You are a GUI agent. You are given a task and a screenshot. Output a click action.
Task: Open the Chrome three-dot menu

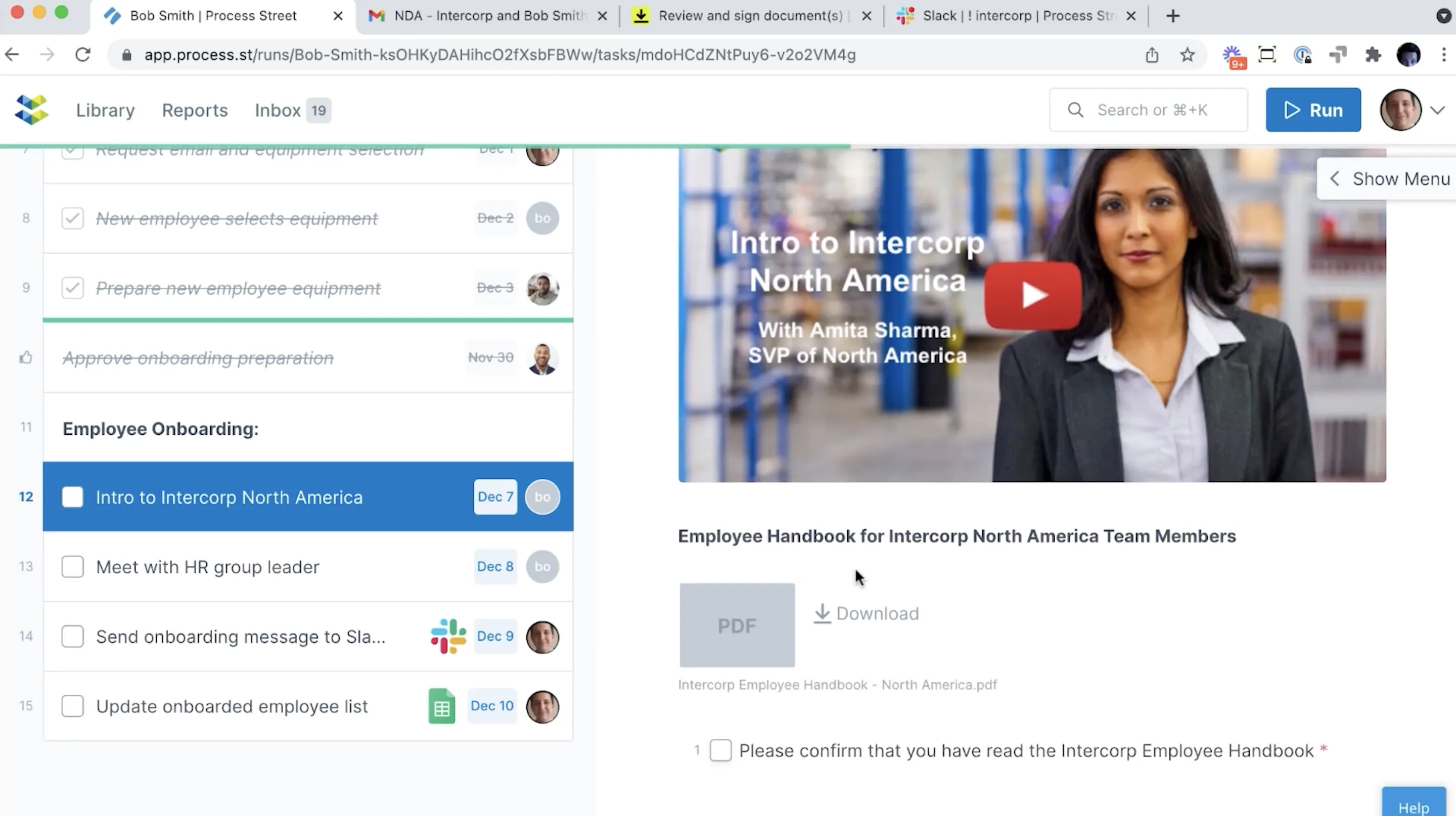[x=1443, y=55]
